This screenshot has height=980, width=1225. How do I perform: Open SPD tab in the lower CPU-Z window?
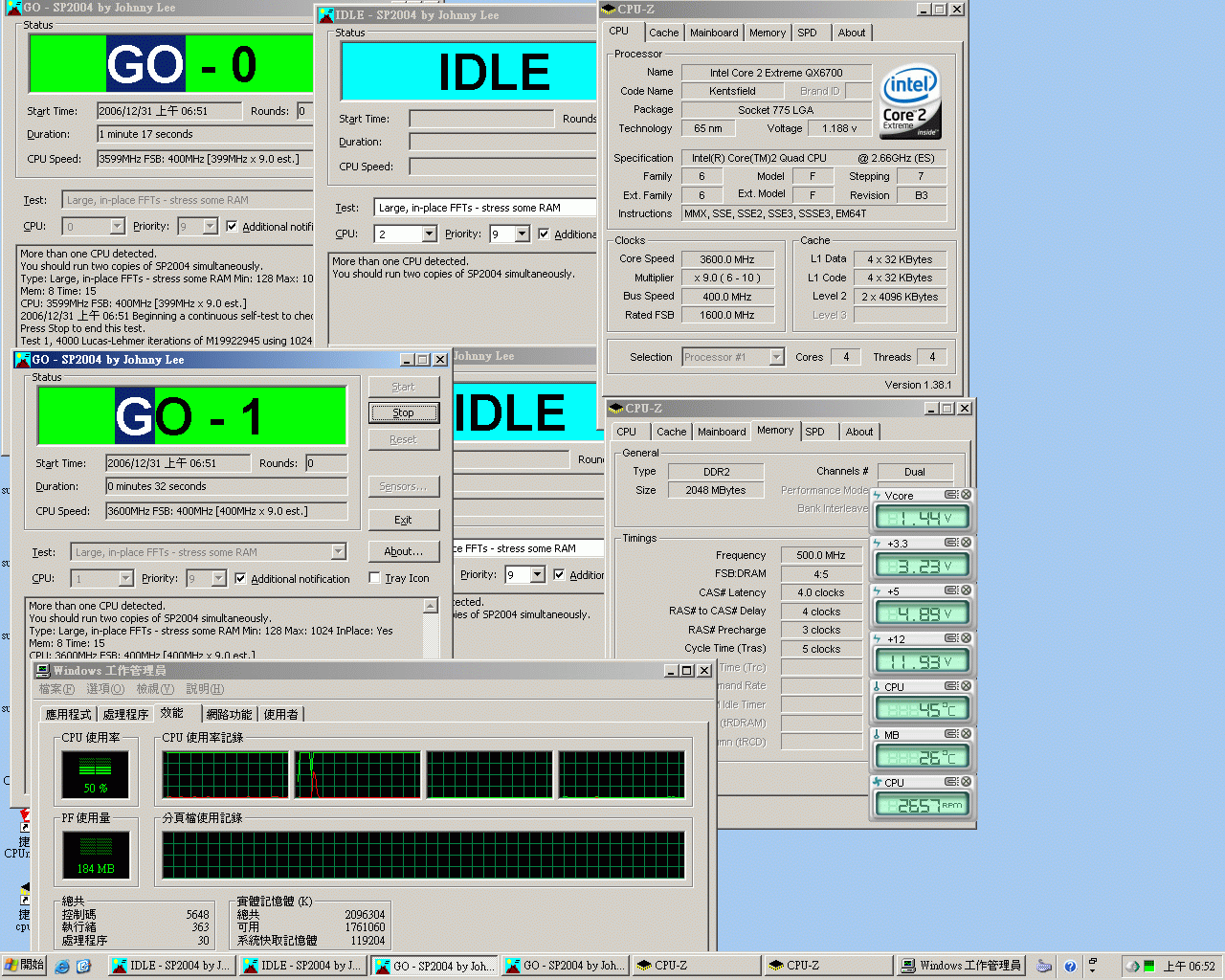coord(814,432)
